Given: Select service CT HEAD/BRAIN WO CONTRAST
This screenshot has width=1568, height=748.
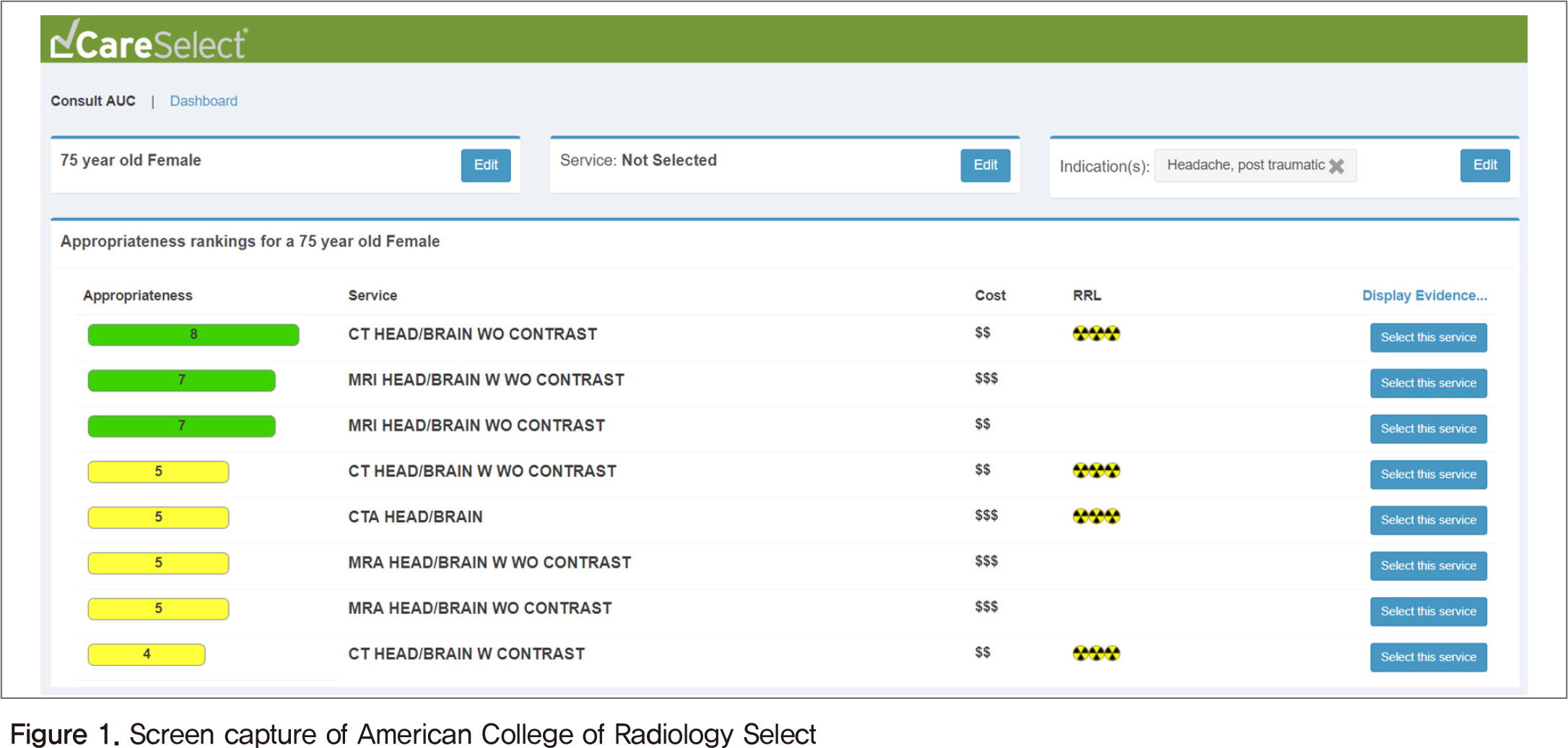Looking at the screenshot, I should [x=1429, y=337].
